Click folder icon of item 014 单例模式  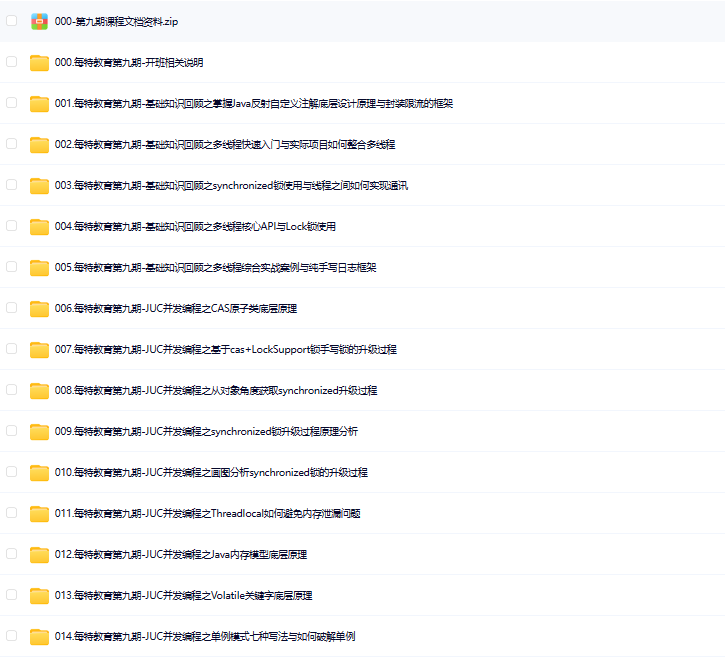click(x=39, y=637)
